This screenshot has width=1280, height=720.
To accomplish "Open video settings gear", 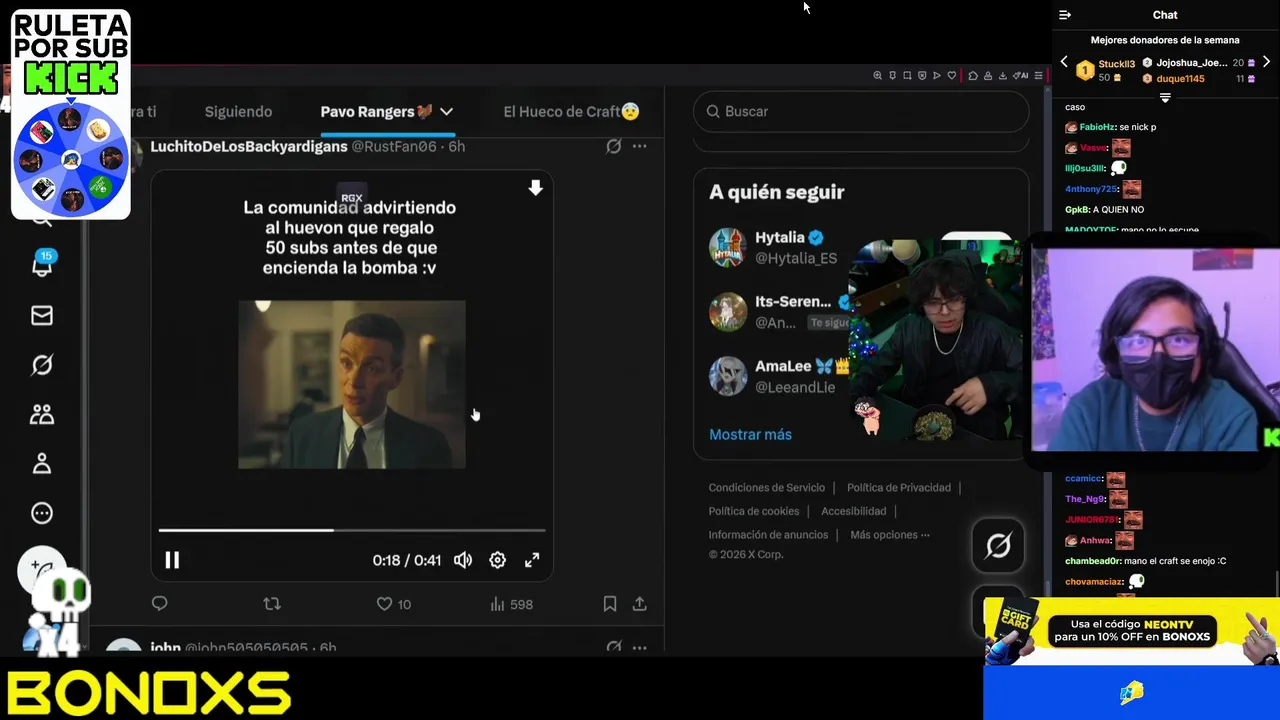I will 497,560.
